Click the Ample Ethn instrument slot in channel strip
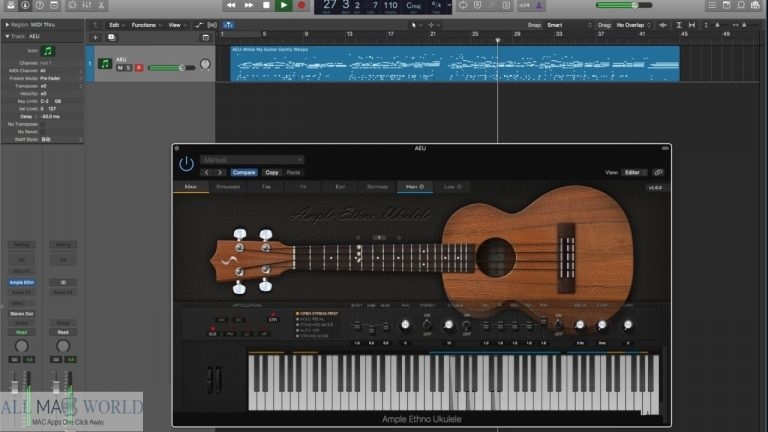768x432 pixels. click(22, 283)
